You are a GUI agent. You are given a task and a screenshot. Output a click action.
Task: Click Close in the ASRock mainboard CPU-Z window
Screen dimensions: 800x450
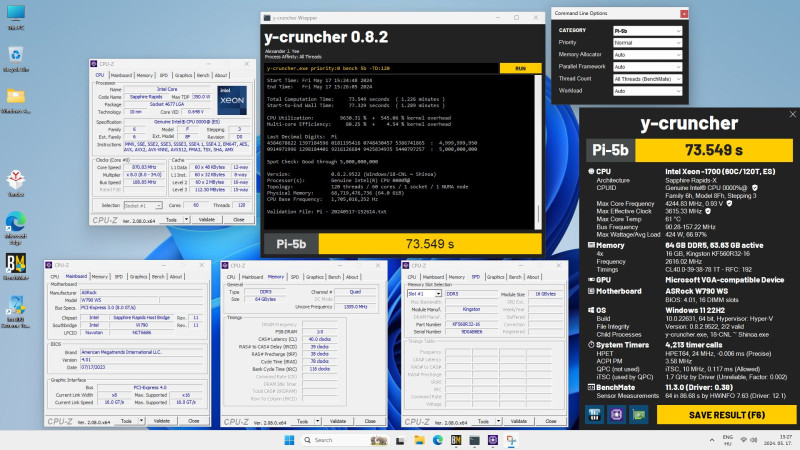[x=194, y=421]
